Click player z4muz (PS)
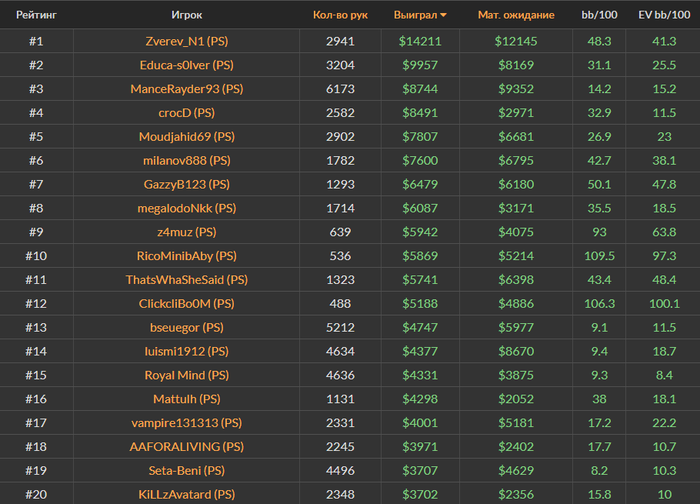This screenshot has width=700, height=504. coord(187,232)
